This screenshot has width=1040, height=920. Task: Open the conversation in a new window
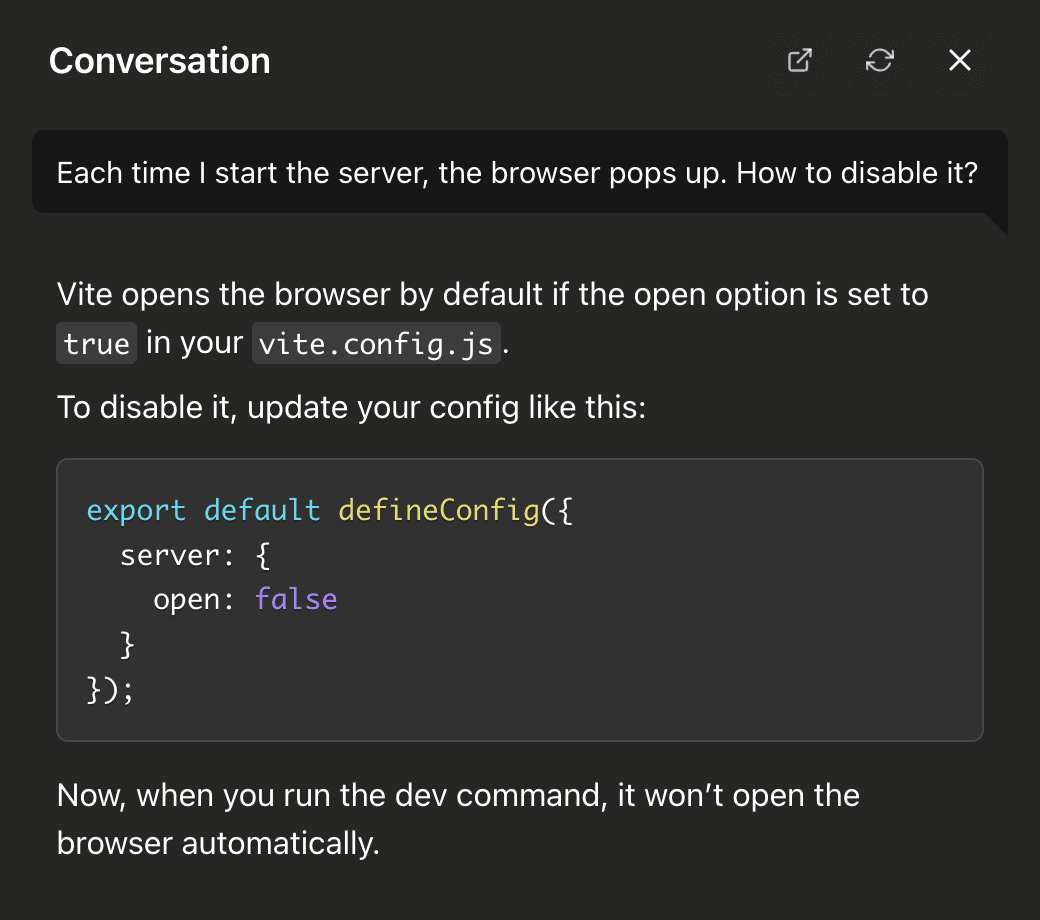(x=799, y=61)
